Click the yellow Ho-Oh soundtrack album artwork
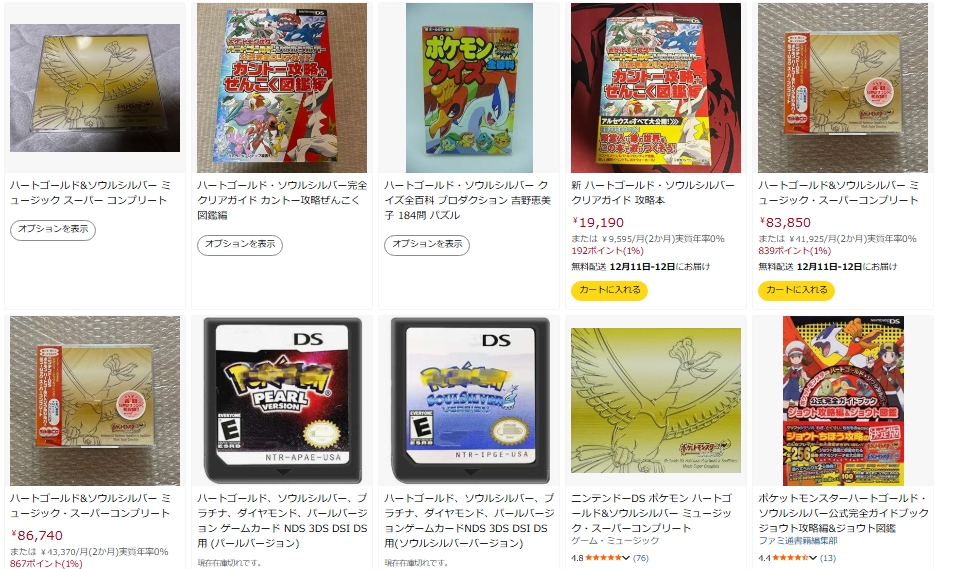 656,400
